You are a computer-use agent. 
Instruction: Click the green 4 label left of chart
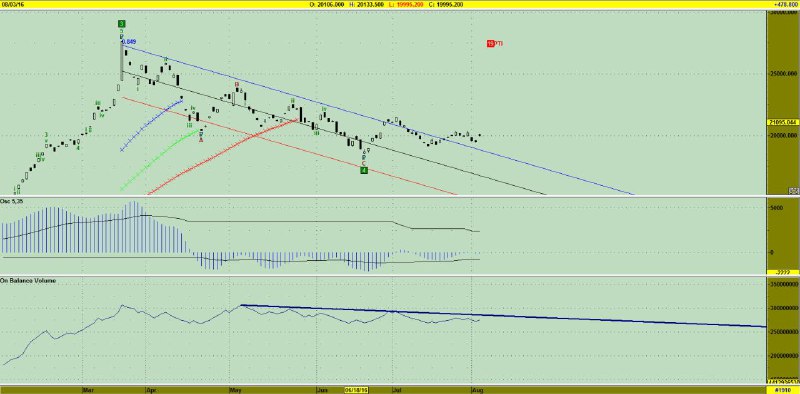click(x=78, y=148)
